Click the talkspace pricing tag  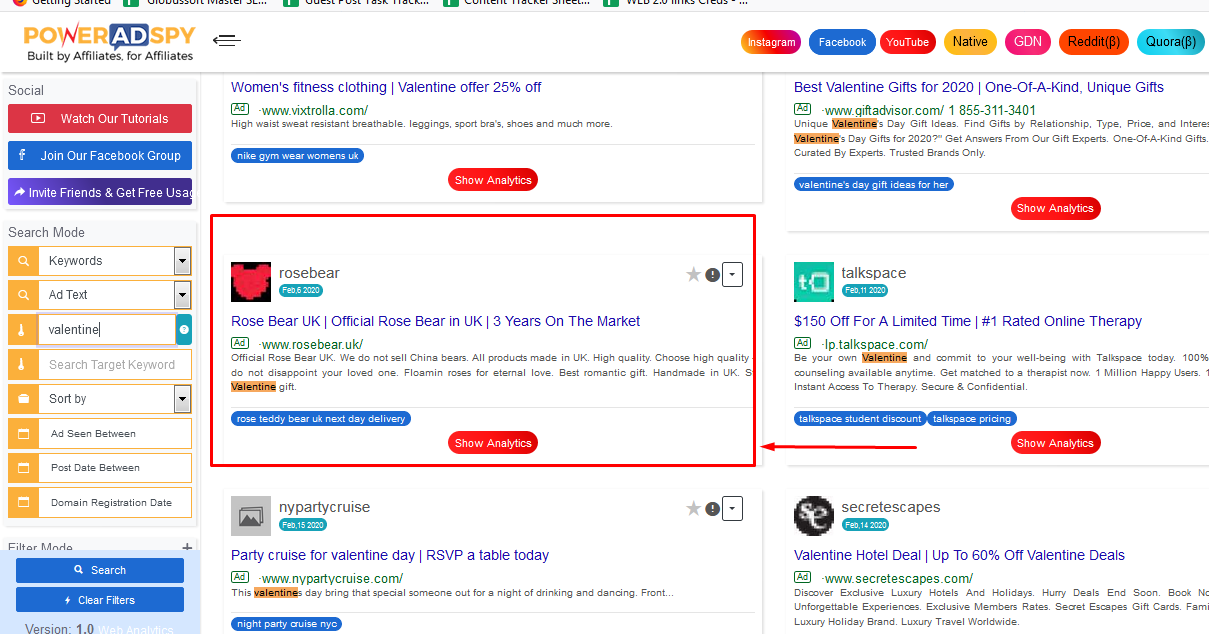pos(972,419)
